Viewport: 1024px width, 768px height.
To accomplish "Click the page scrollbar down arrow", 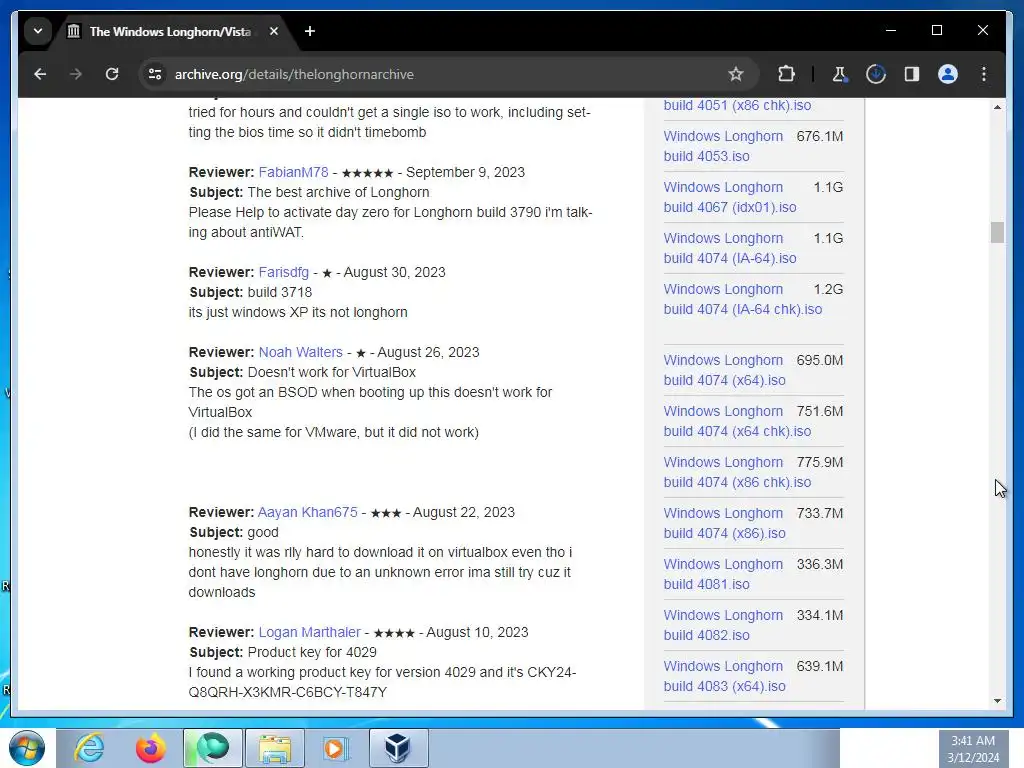I will (x=997, y=701).
